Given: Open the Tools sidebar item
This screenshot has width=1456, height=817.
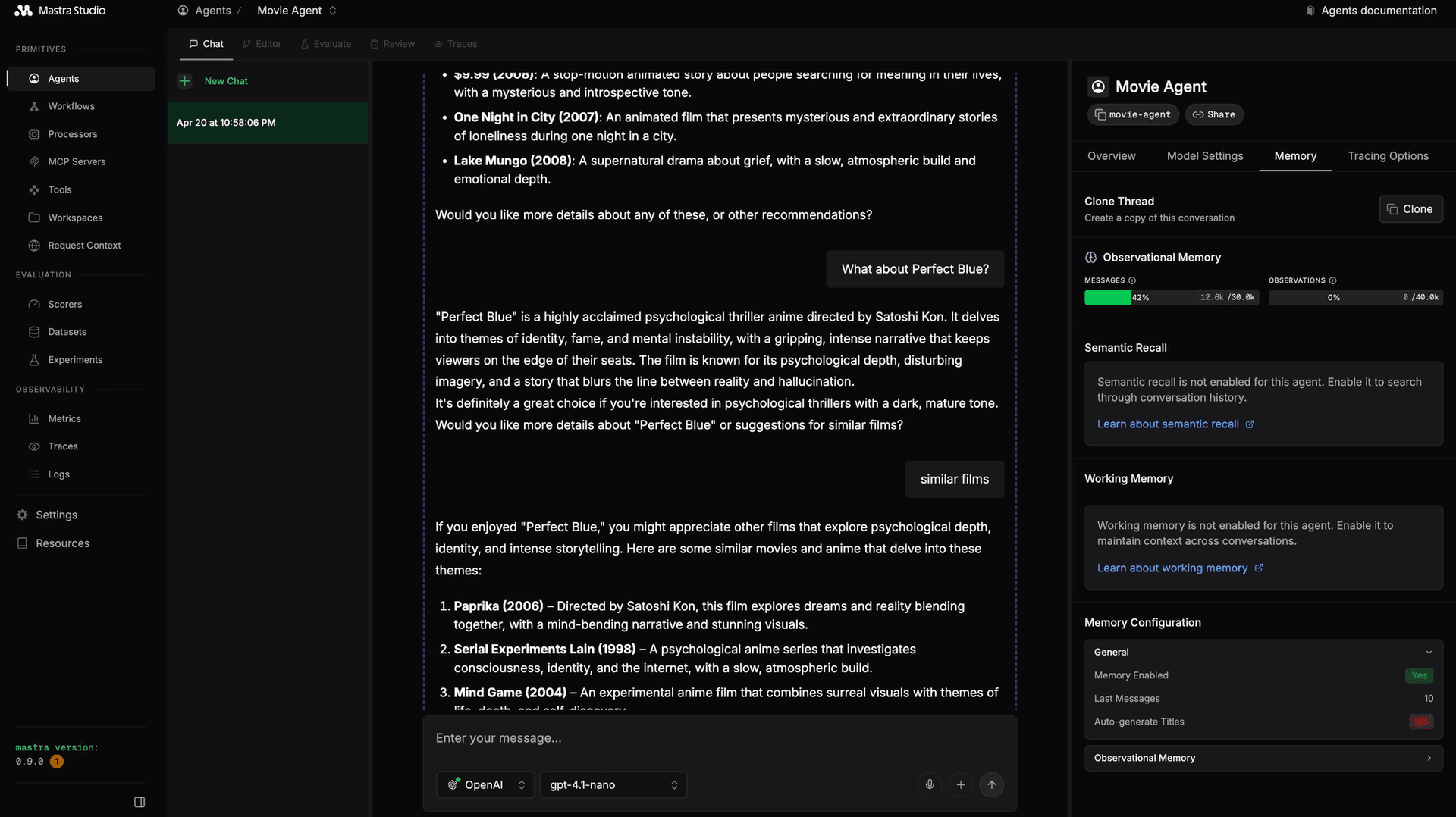Looking at the screenshot, I should pyautogui.click(x=59, y=189).
